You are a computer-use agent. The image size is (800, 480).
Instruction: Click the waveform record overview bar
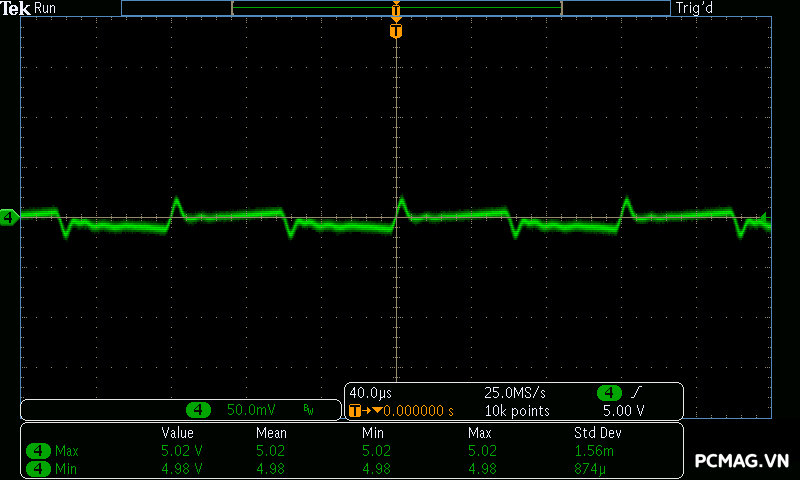click(396, 8)
